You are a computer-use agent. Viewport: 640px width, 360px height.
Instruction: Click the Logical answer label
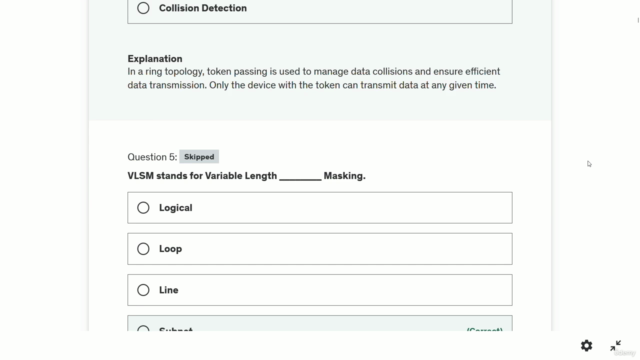[x=176, y=208]
